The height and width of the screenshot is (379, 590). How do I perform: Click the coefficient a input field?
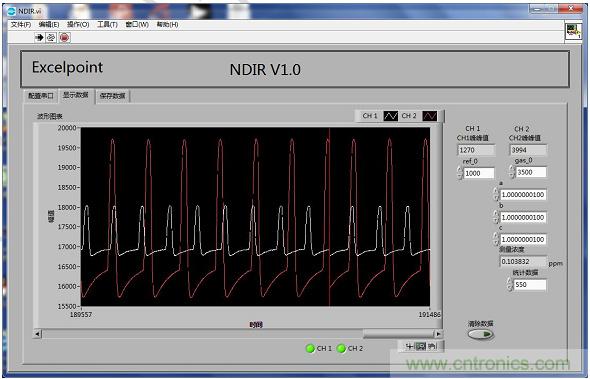pyautogui.click(x=523, y=195)
